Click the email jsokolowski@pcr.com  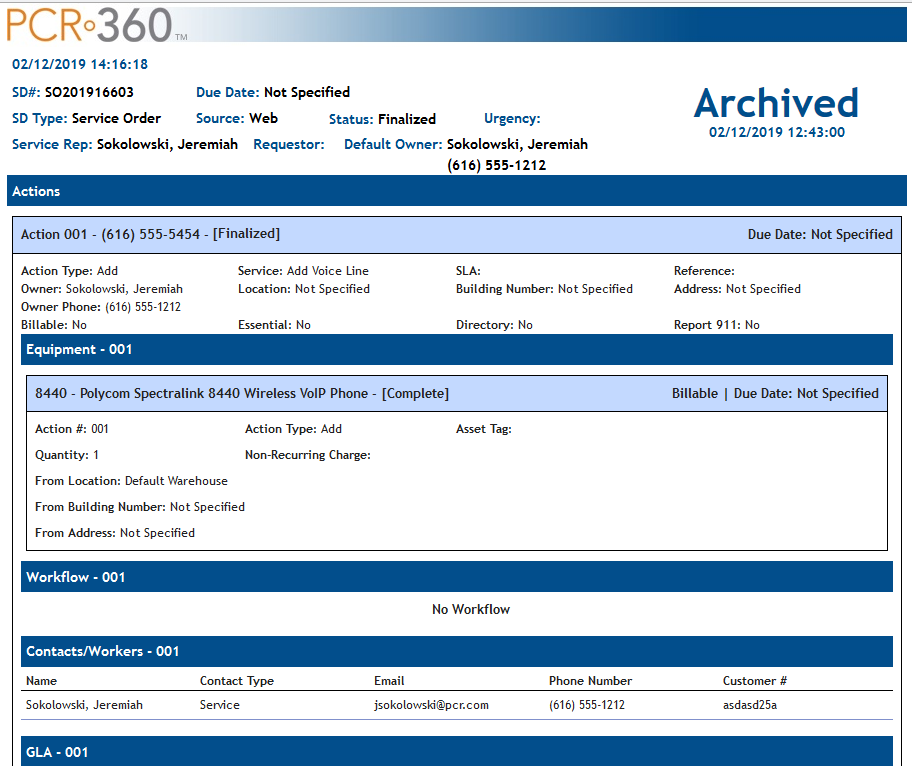click(x=431, y=705)
